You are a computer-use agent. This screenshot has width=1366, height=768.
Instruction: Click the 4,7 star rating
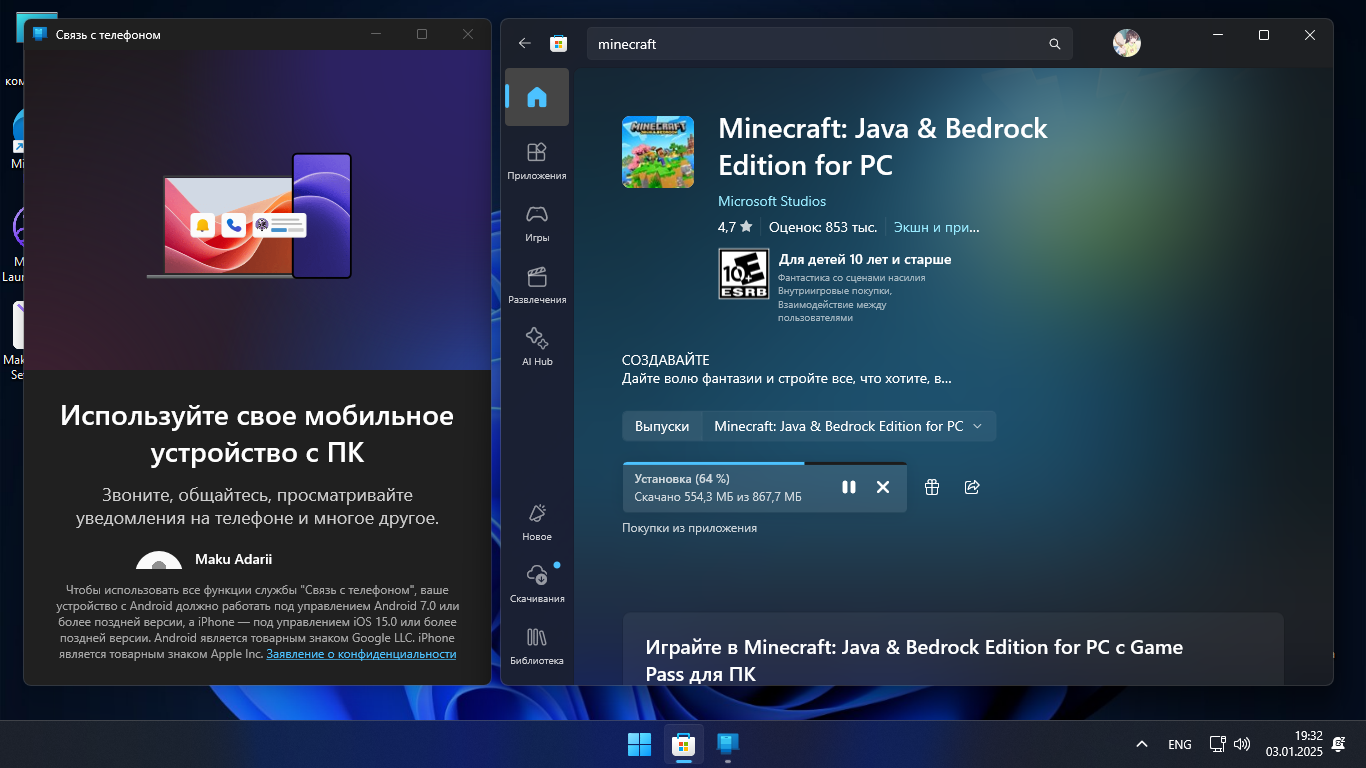(735, 227)
